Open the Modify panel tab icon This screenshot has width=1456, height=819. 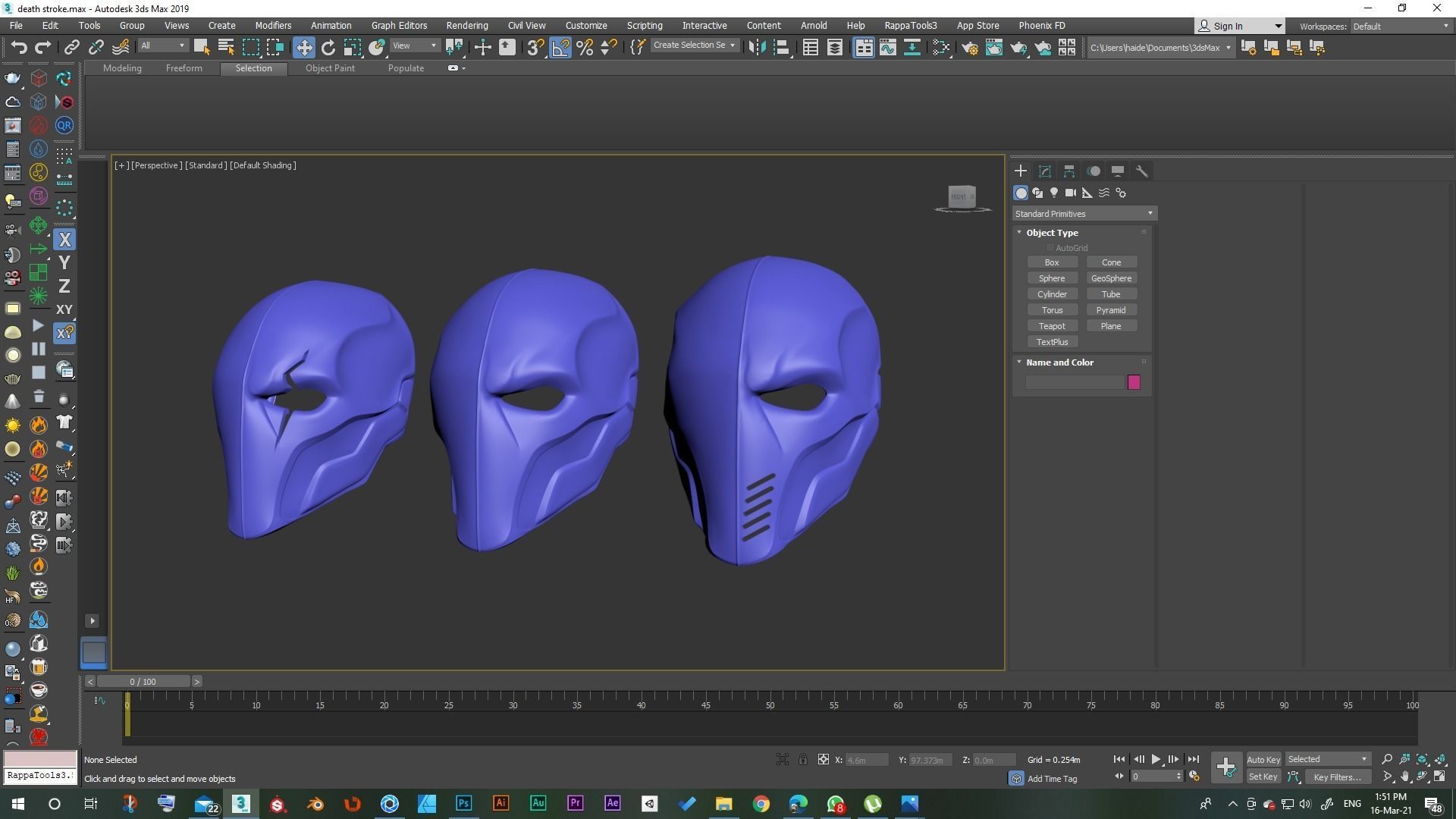point(1045,171)
